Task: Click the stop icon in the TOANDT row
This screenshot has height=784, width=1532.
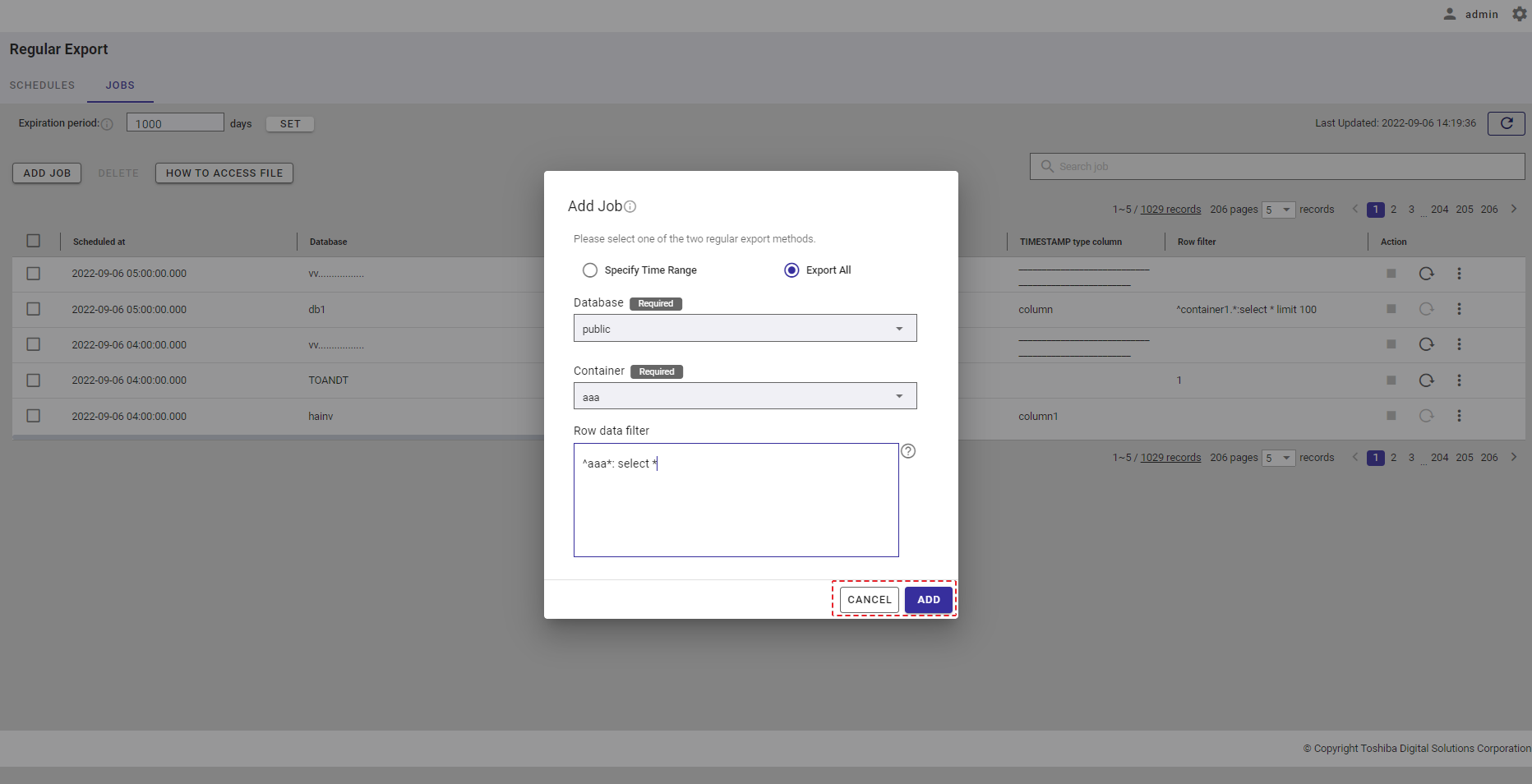Action: 1391,380
